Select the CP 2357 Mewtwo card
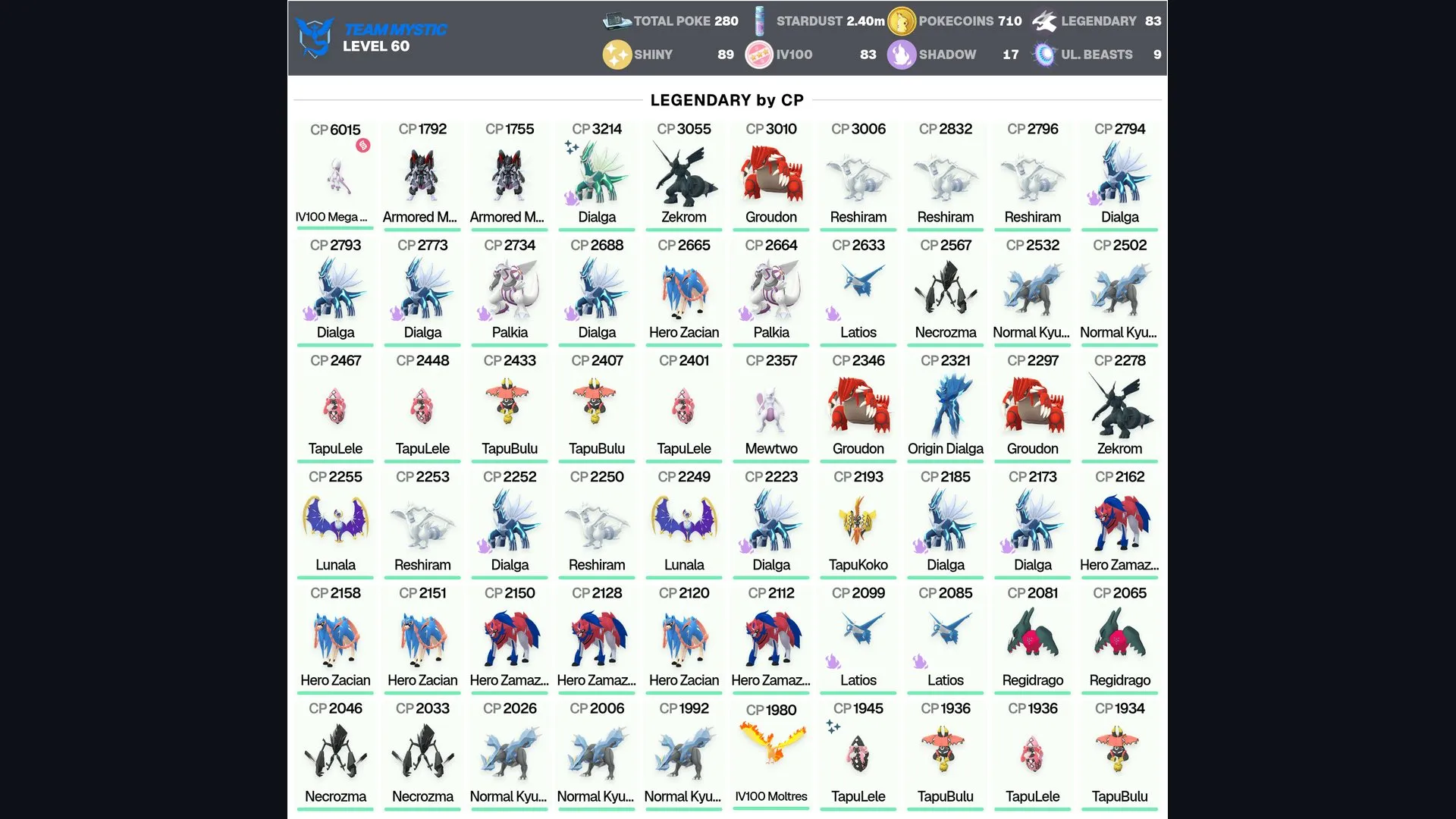1456x819 pixels. click(771, 407)
